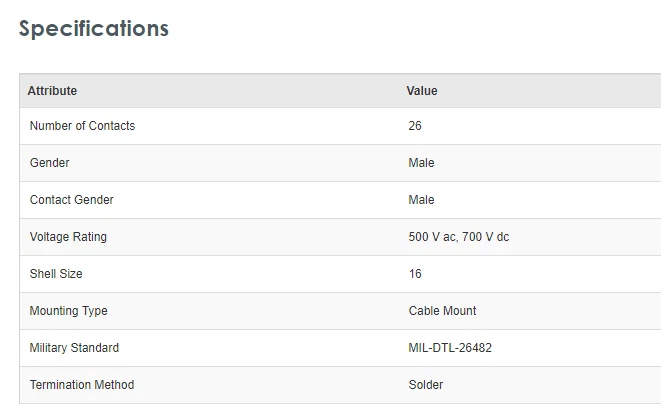Click the Value column header

421,91
